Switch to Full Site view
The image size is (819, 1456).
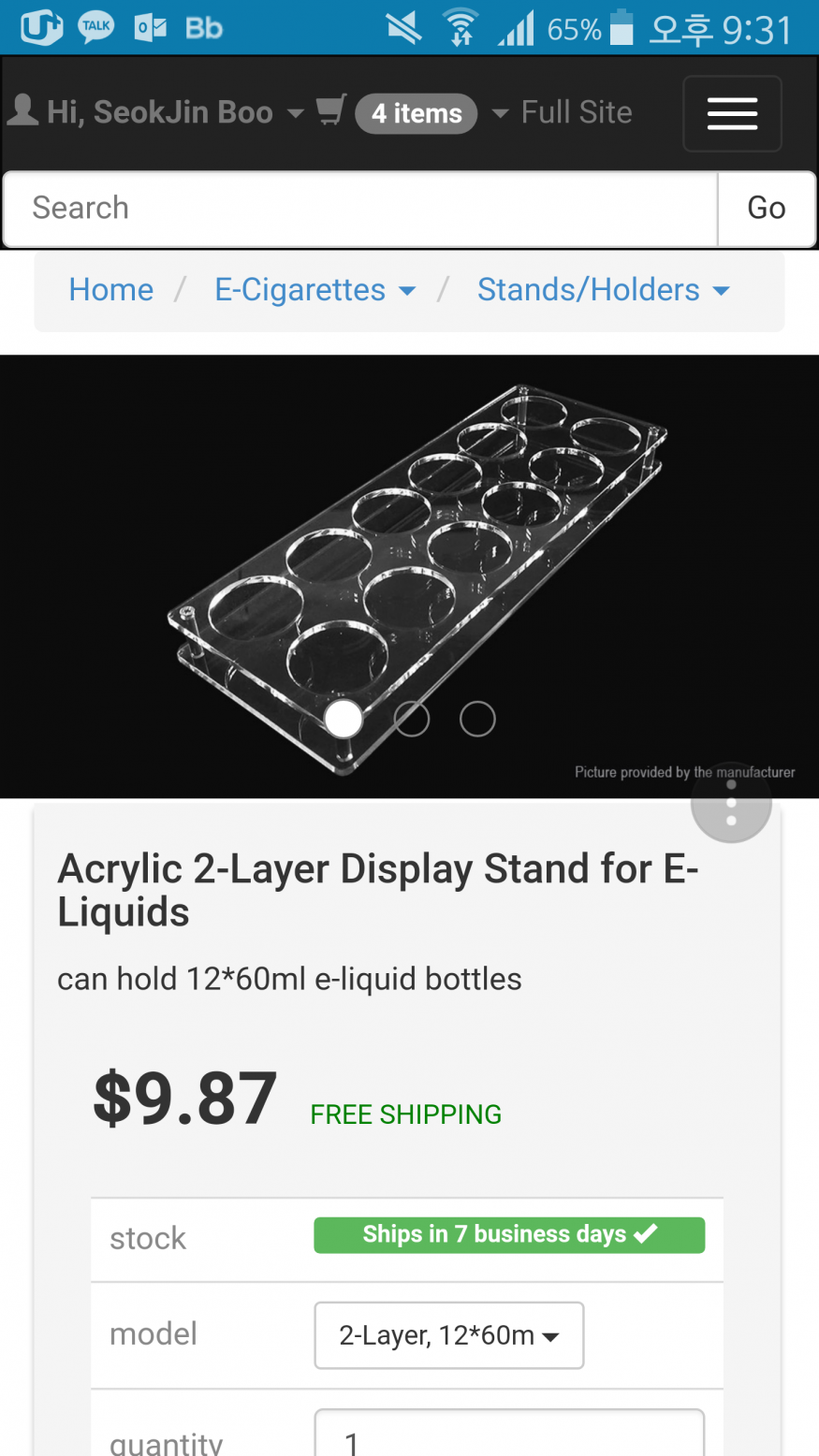577,112
